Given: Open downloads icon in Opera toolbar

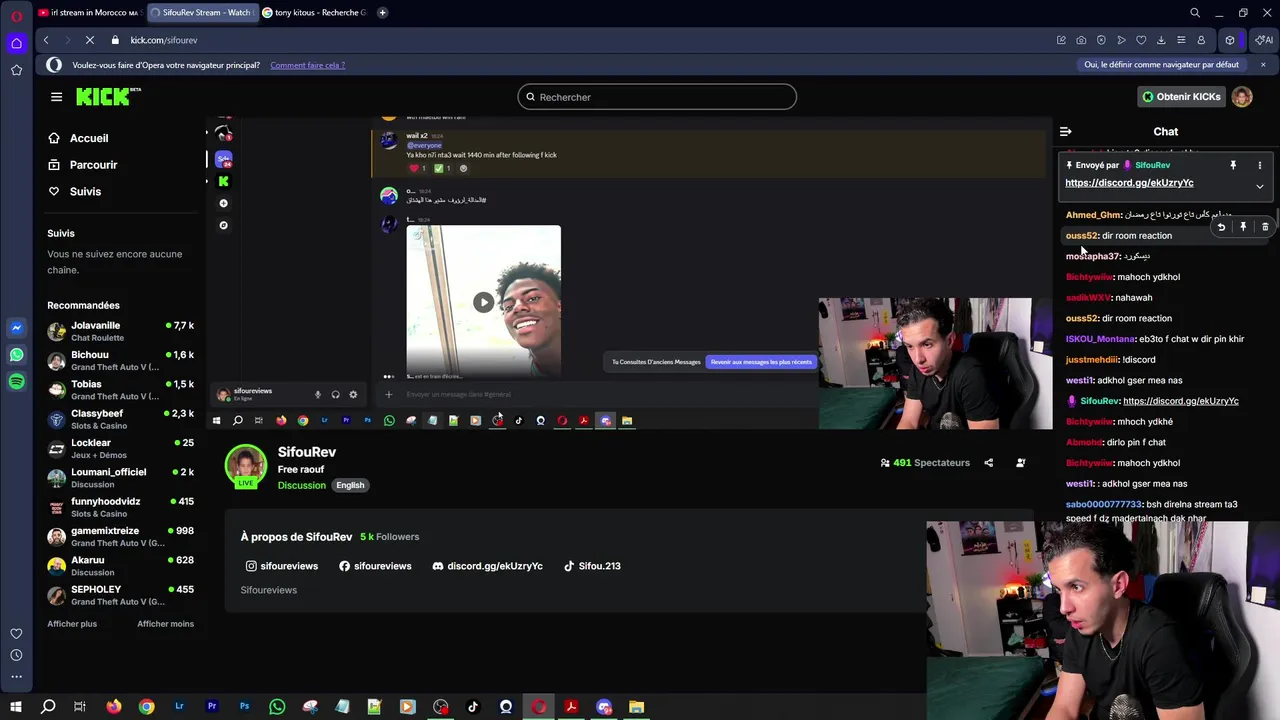Looking at the screenshot, I should (1161, 40).
